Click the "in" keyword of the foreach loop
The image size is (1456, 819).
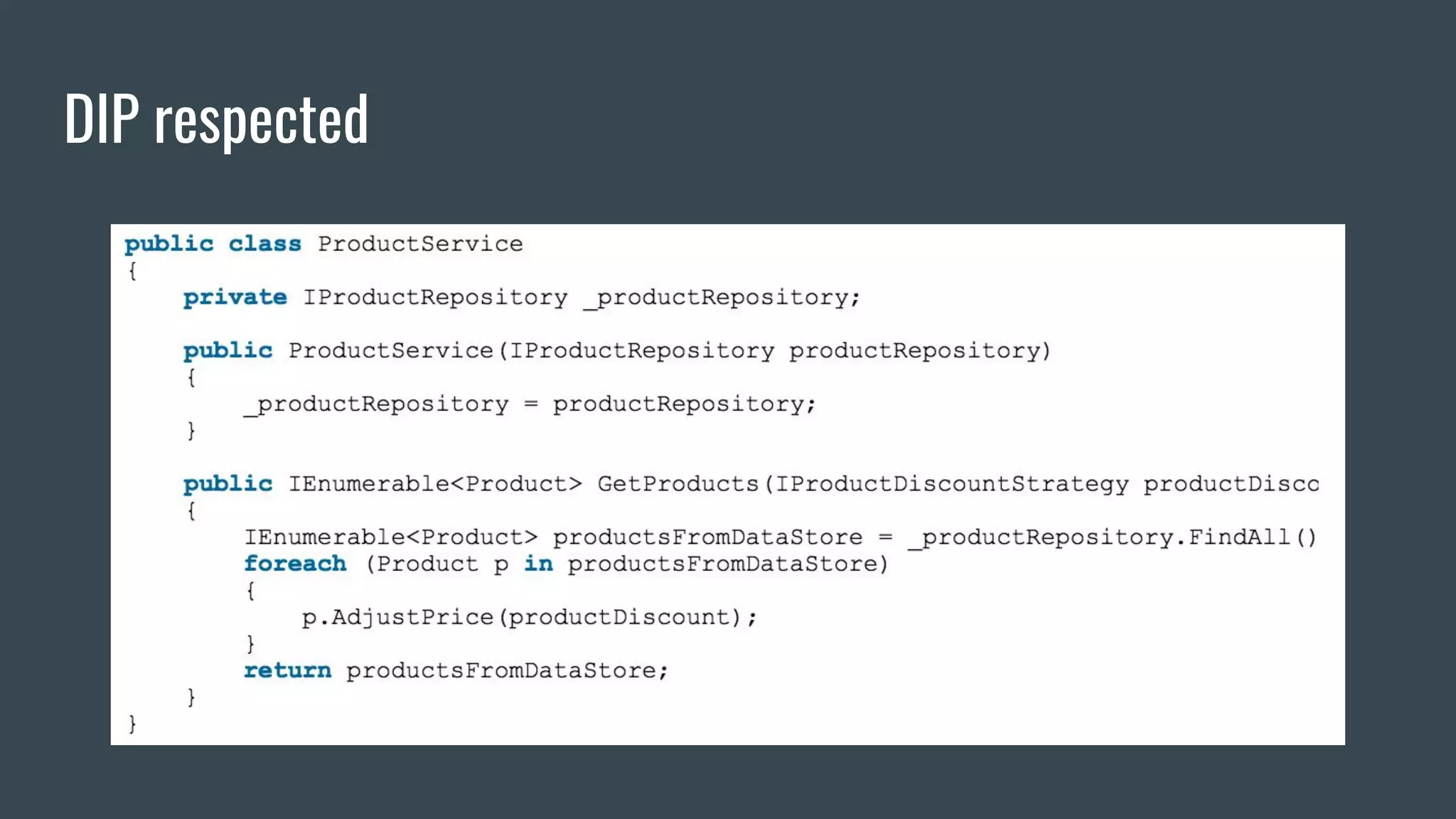538,564
